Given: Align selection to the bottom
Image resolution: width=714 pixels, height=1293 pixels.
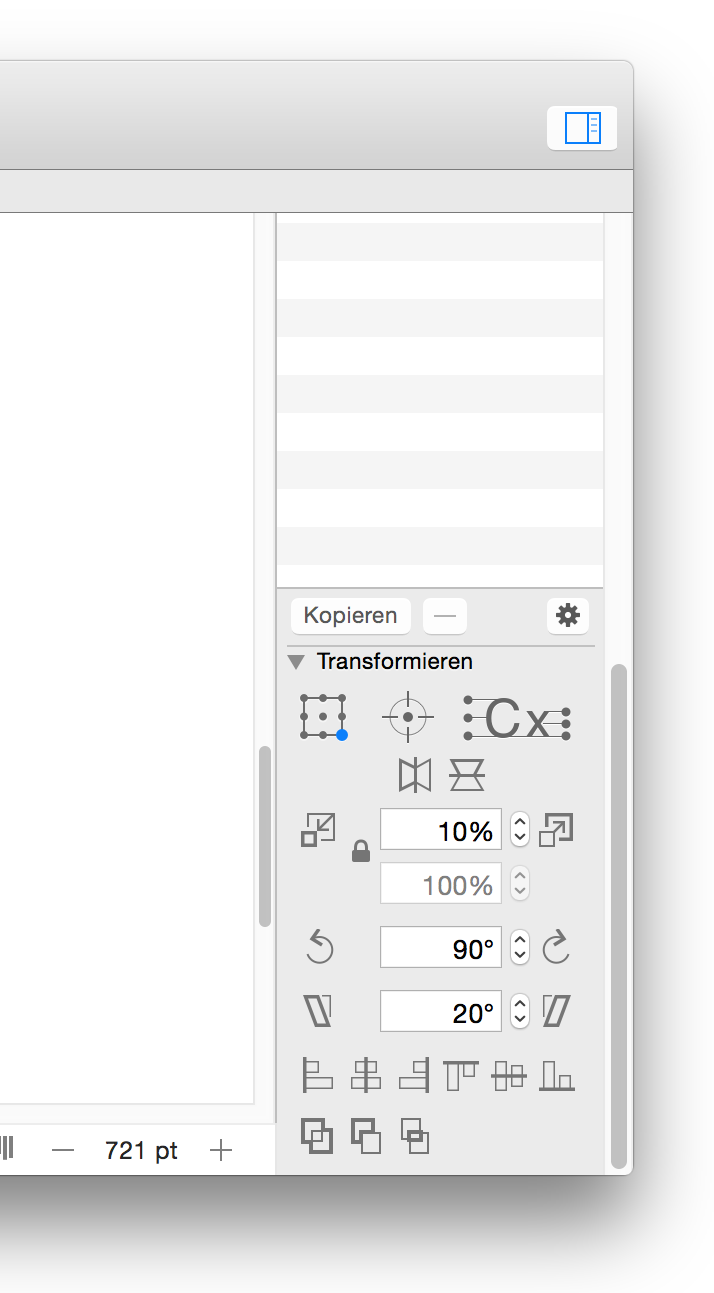Looking at the screenshot, I should click(557, 1075).
